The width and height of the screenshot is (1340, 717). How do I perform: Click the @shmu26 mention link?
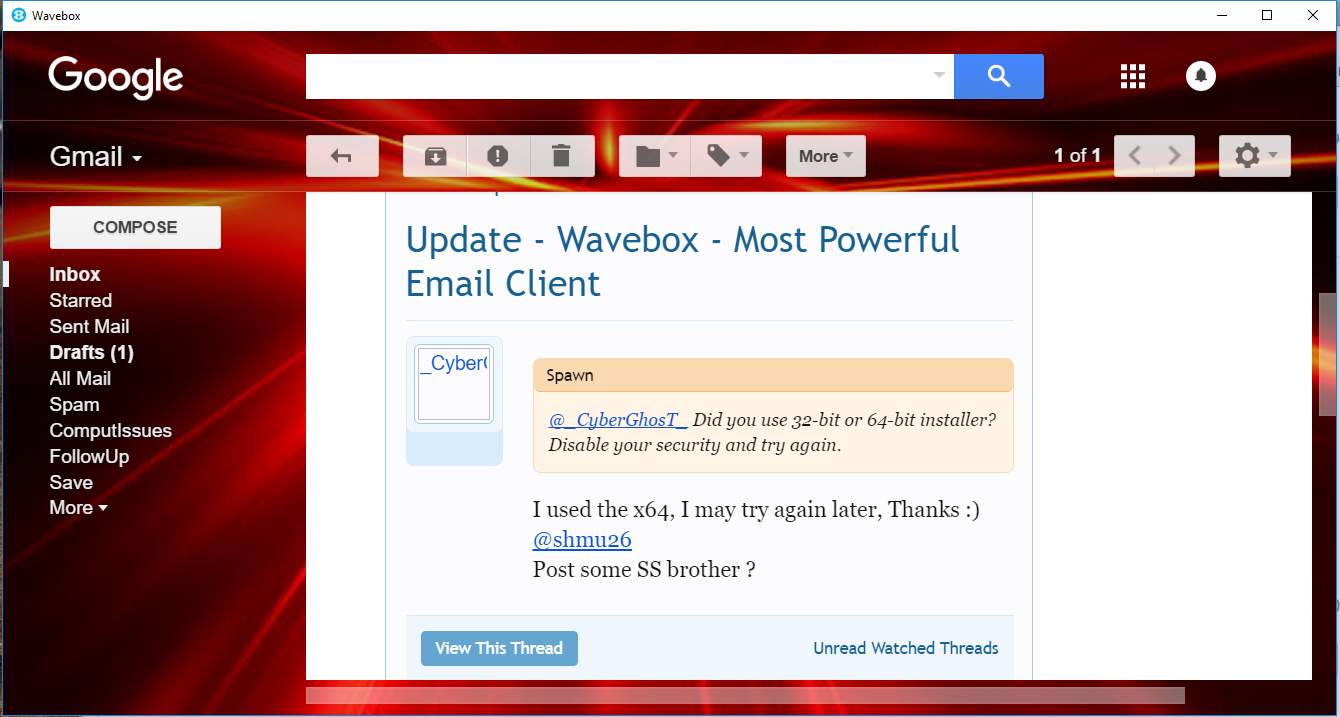(582, 540)
